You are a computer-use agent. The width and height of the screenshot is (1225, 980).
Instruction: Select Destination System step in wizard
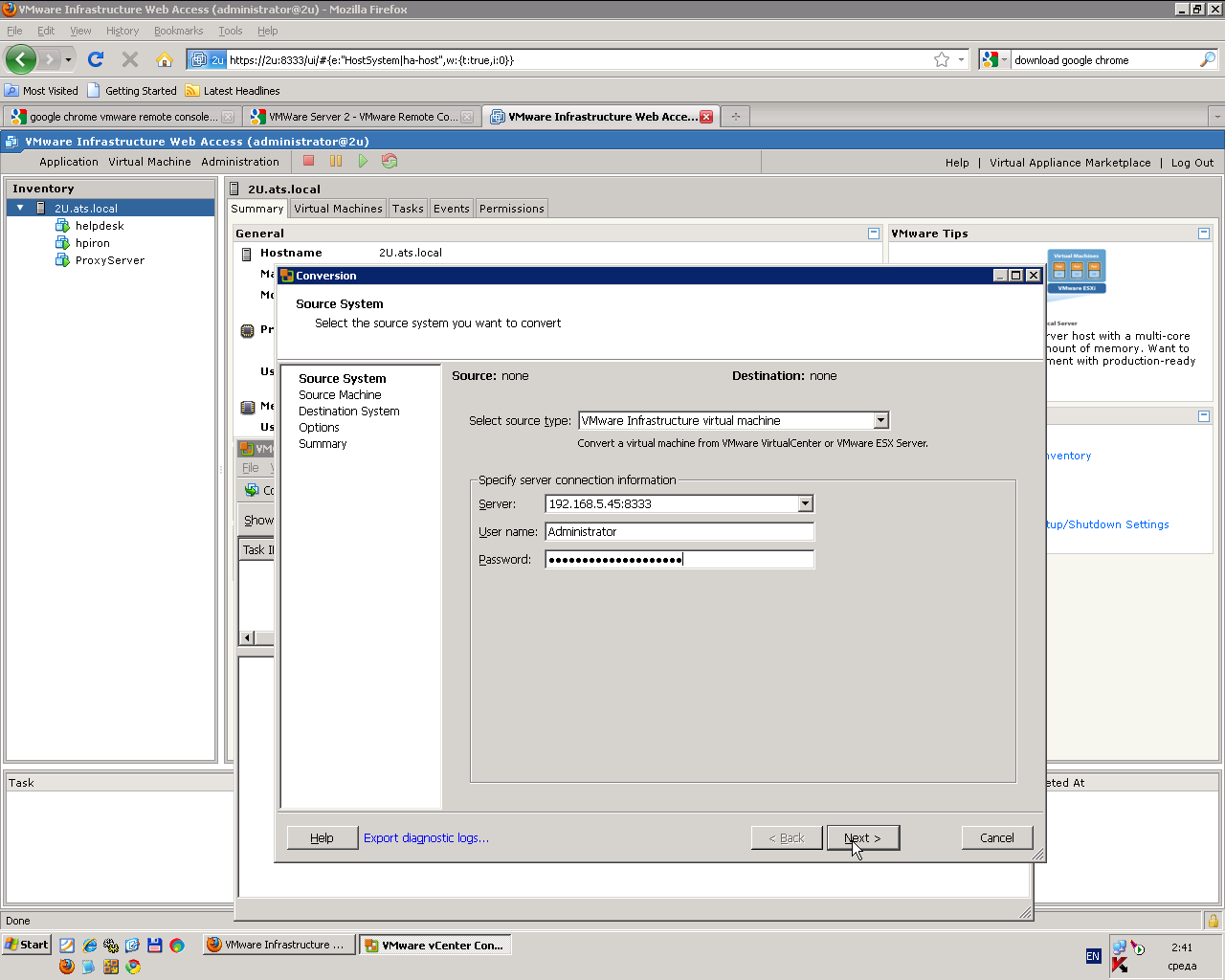[x=349, y=412]
